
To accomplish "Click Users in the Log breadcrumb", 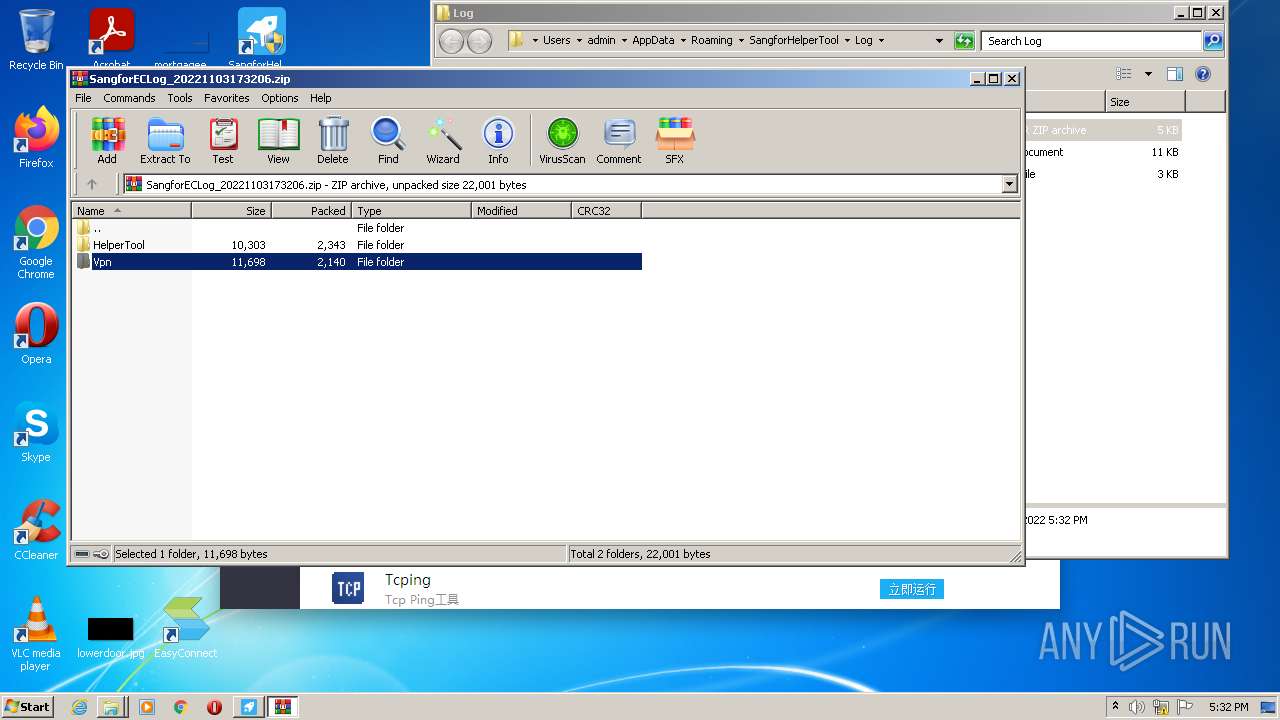I will pos(557,41).
